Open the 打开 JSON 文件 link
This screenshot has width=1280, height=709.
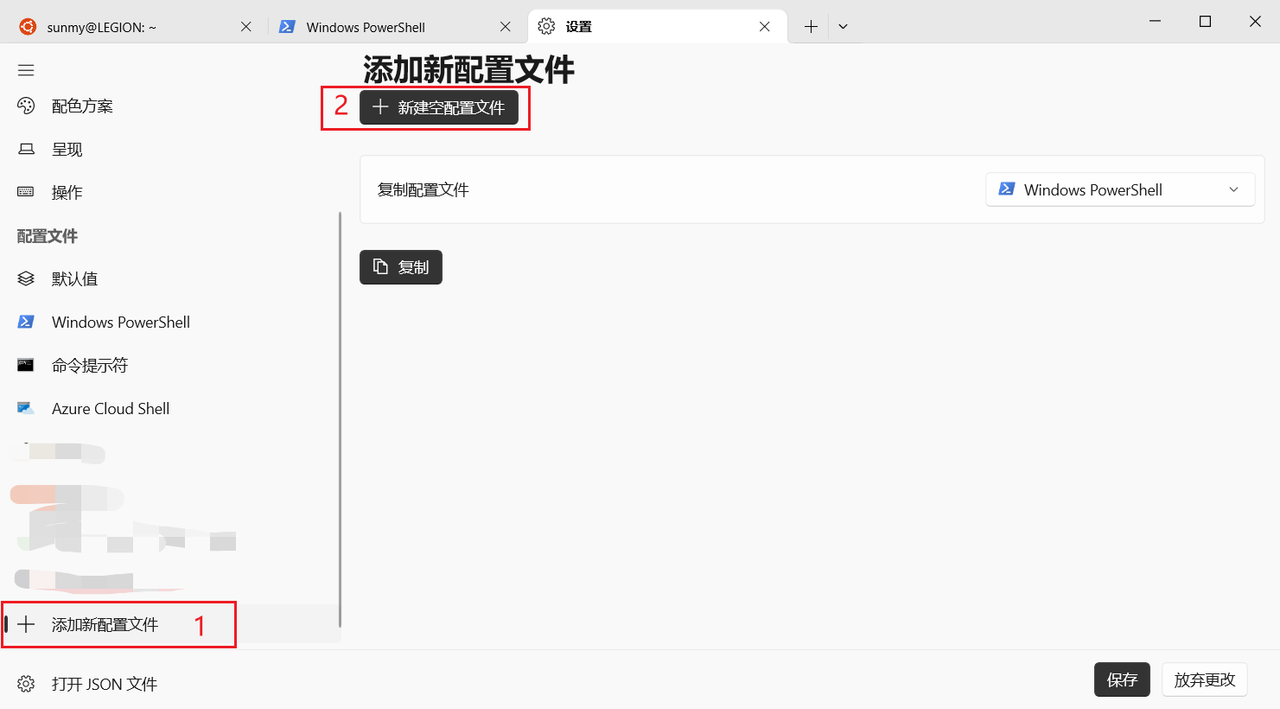(x=170, y=684)
